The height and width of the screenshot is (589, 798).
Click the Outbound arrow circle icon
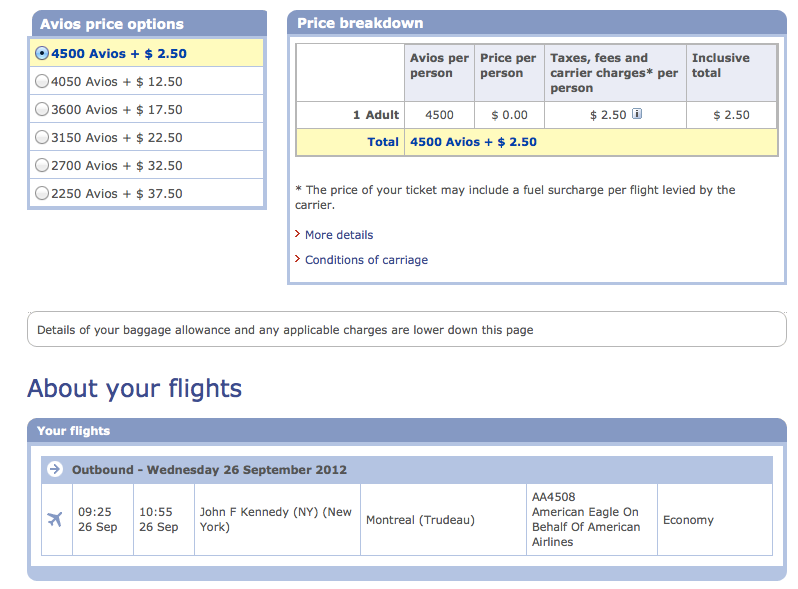click(54, 469)
